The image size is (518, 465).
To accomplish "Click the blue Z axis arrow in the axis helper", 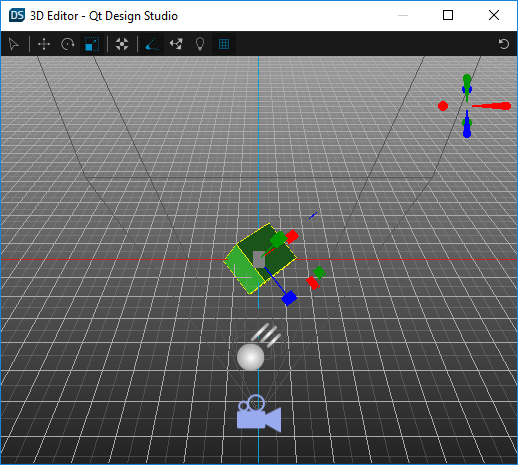I will pos(467,125).
